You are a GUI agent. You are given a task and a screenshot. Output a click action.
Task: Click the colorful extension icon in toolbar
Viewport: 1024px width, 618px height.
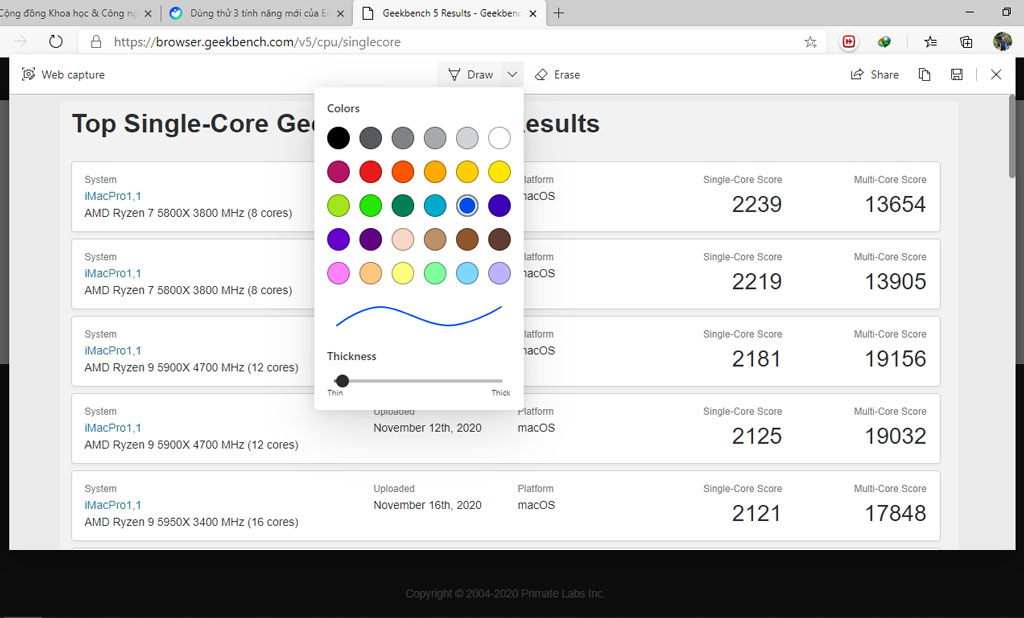click(884, 42)
